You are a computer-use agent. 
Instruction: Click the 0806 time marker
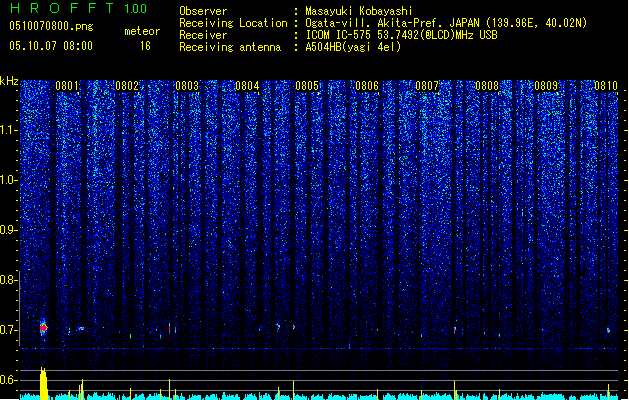[367, 85]
